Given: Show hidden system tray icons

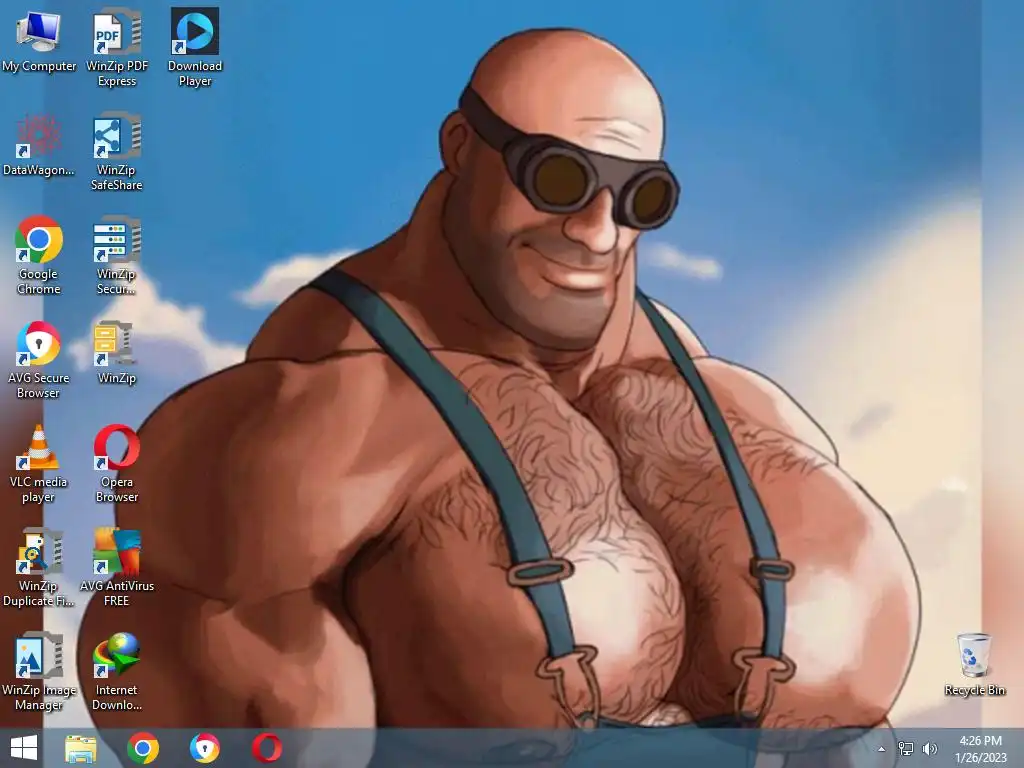Looking at the screenshot, I should pyautogui.click(x=882, y=748).
